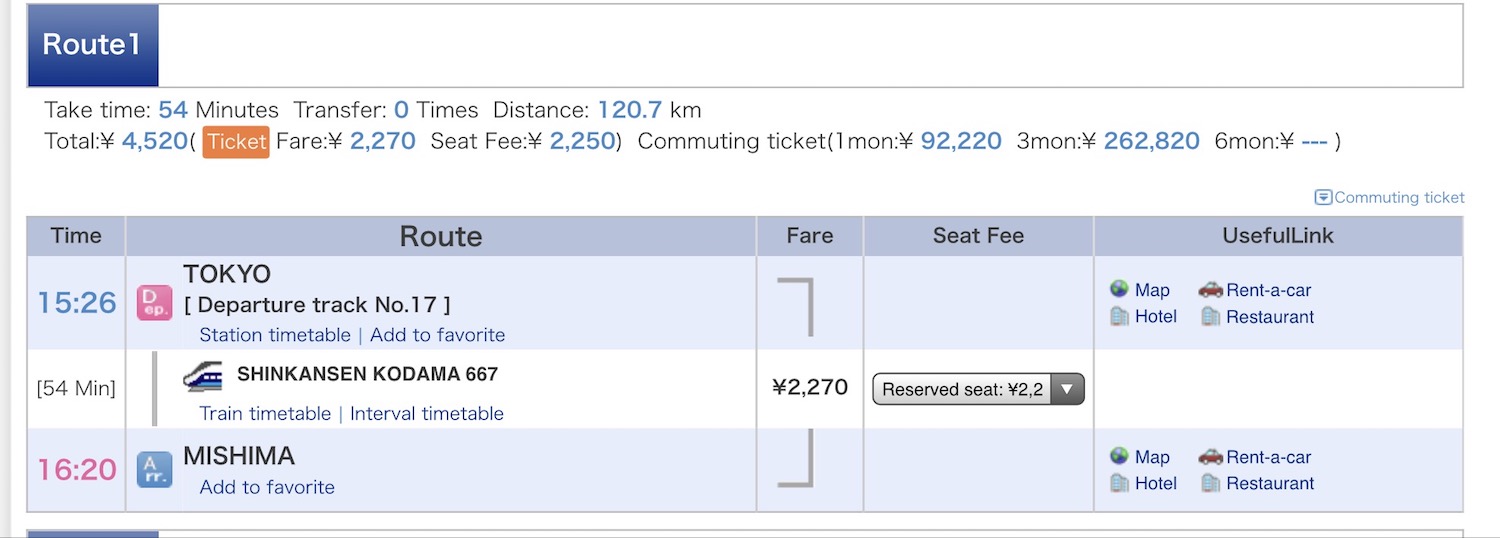Open Tokyo Station timetable link
This screenshot has height=538, width=1500.
pyautogui.click(x=275, y=335)
